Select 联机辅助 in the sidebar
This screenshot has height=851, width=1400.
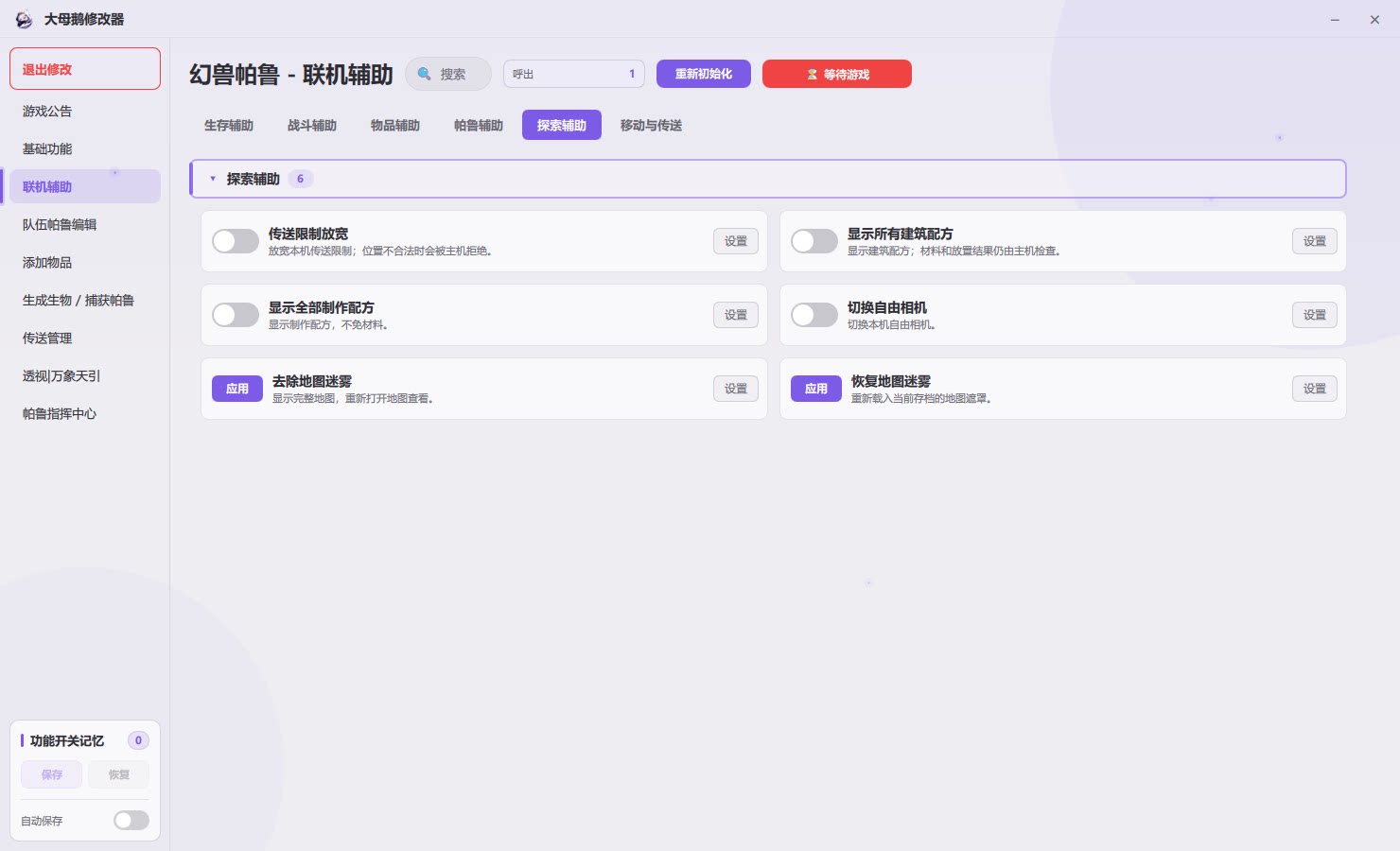85,186
